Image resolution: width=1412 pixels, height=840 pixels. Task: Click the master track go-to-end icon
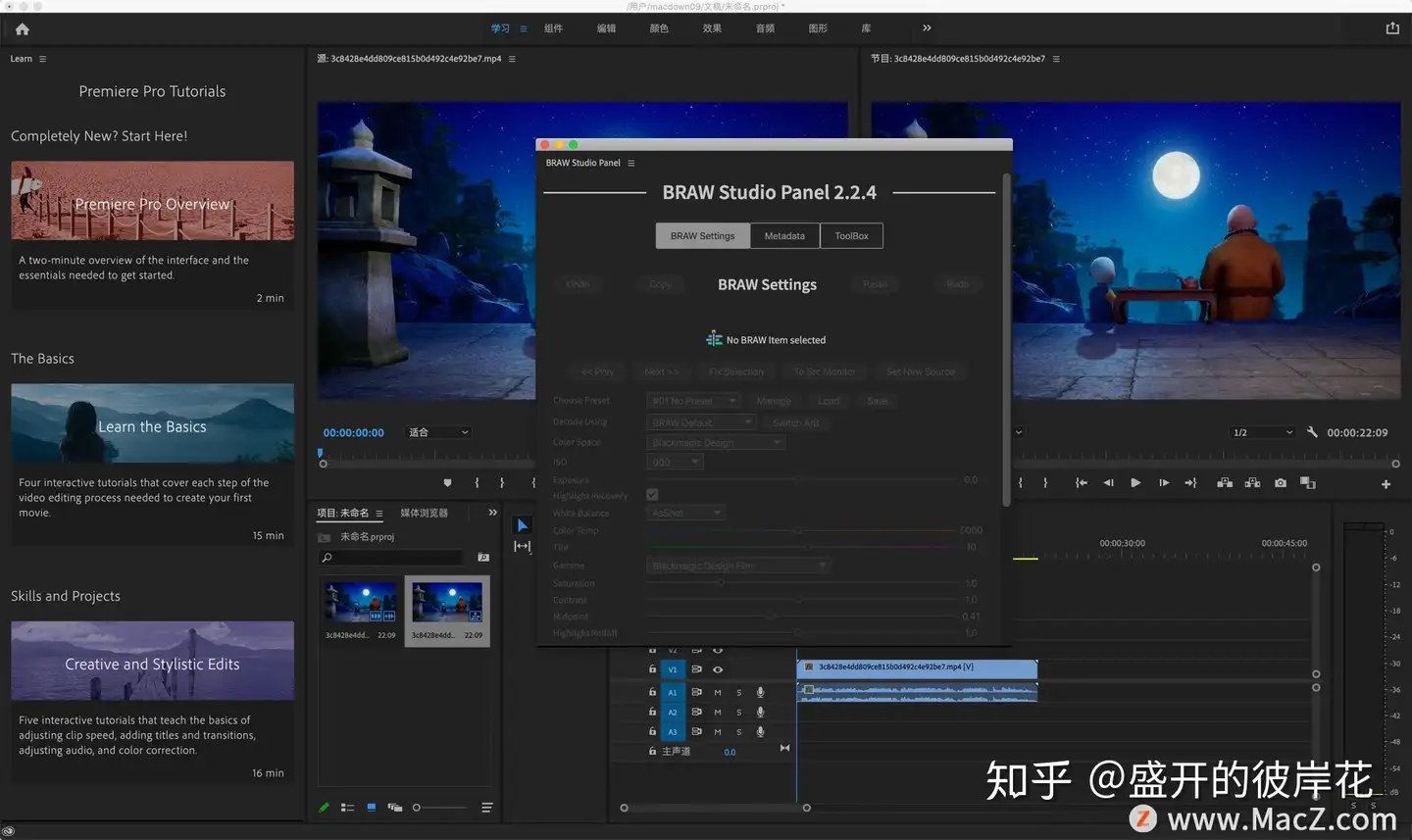click(784, 748)
